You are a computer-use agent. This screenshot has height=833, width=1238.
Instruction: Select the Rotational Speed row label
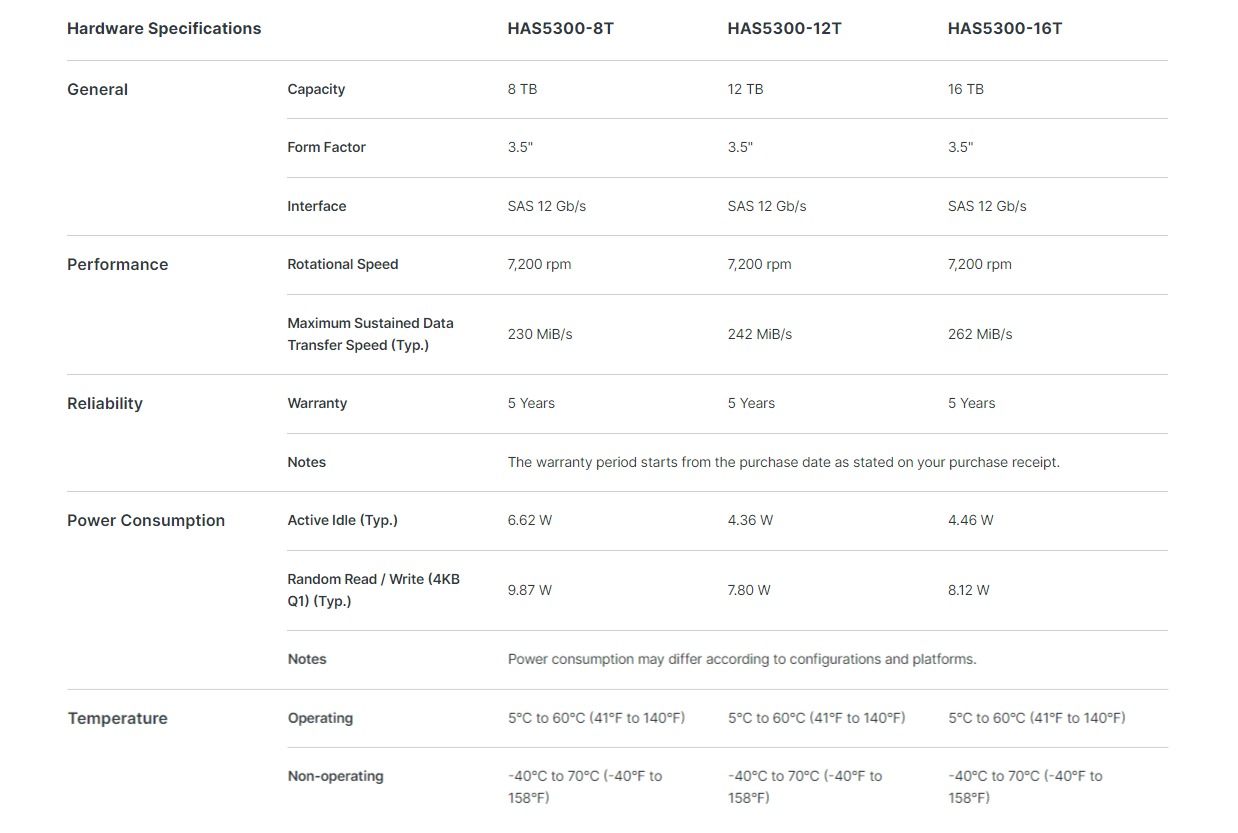pos(343,264)
